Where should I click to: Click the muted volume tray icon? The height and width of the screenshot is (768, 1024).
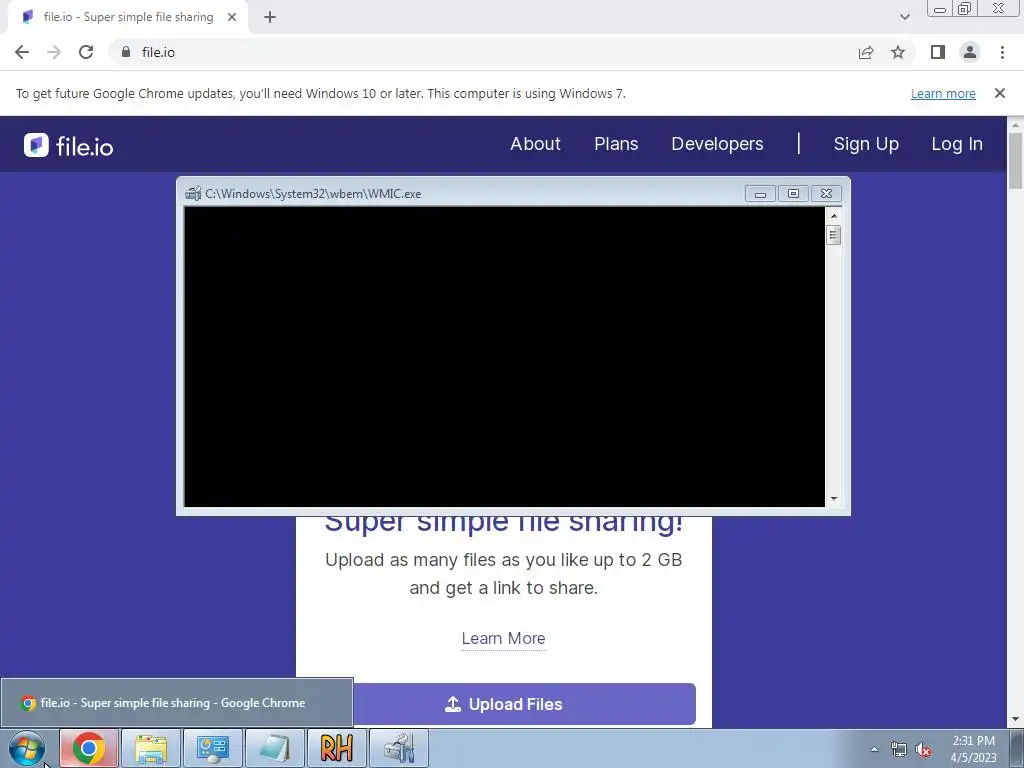(923, 749)
